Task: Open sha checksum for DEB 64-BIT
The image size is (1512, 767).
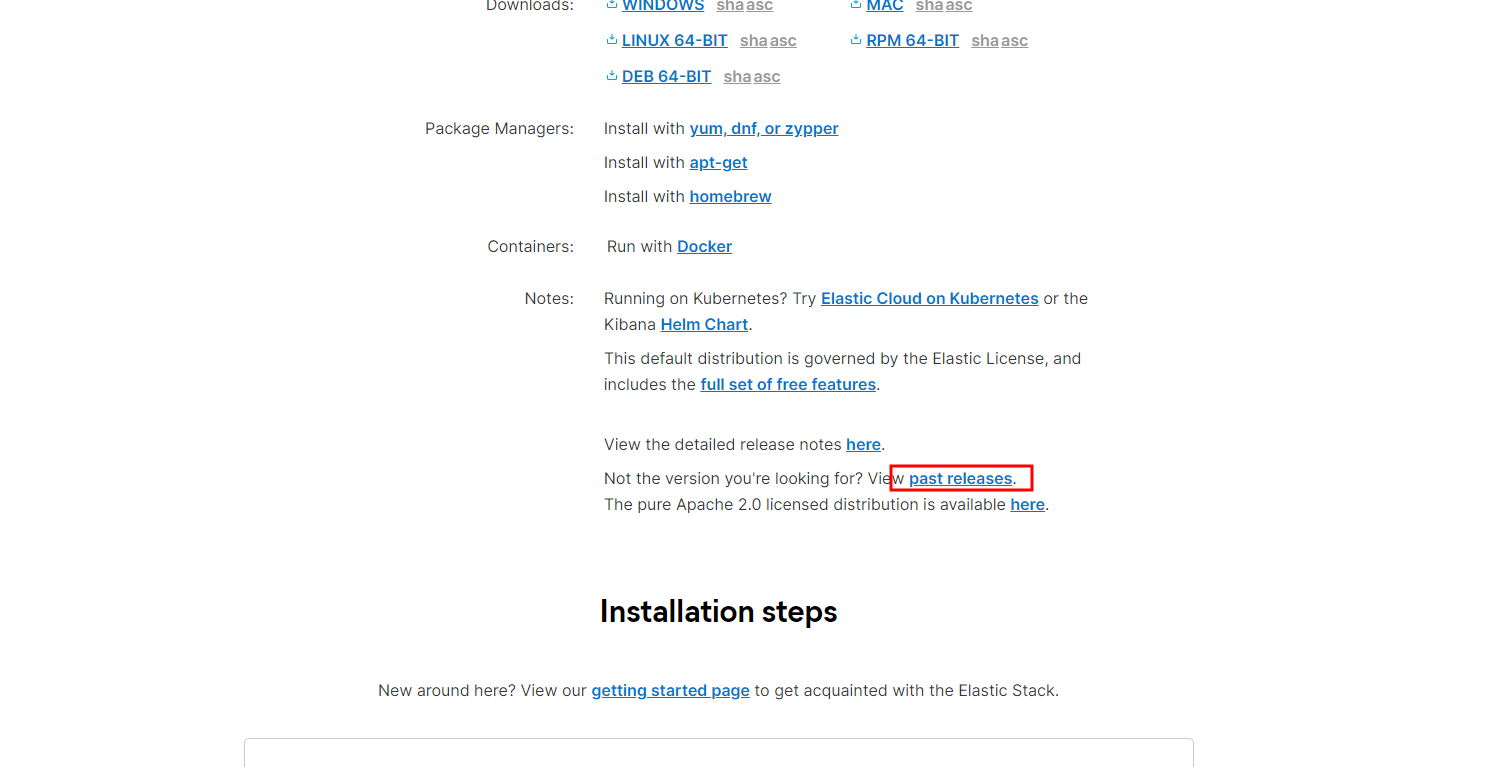Action: point(738,77)
